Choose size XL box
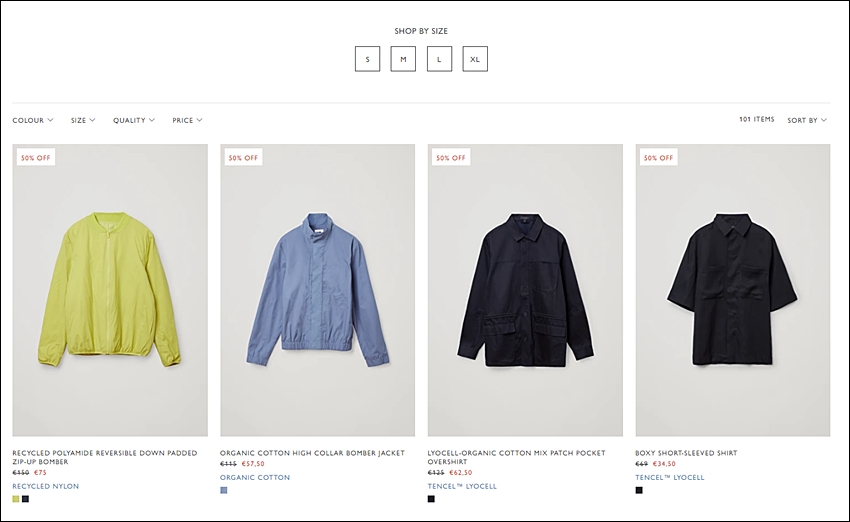 point(475,59)
